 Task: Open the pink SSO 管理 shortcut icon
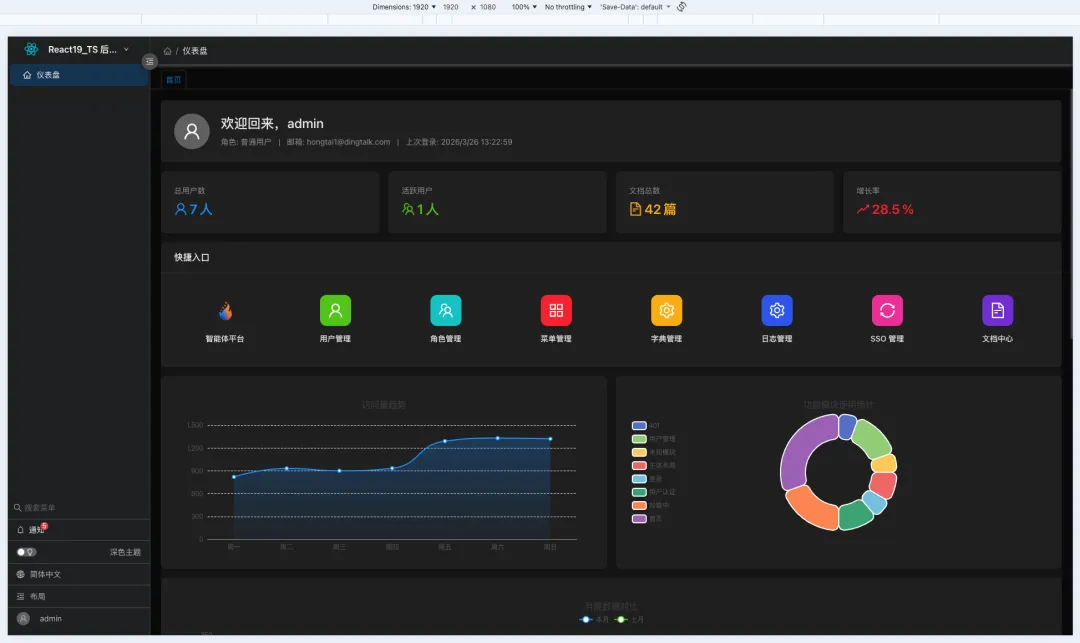886,310
